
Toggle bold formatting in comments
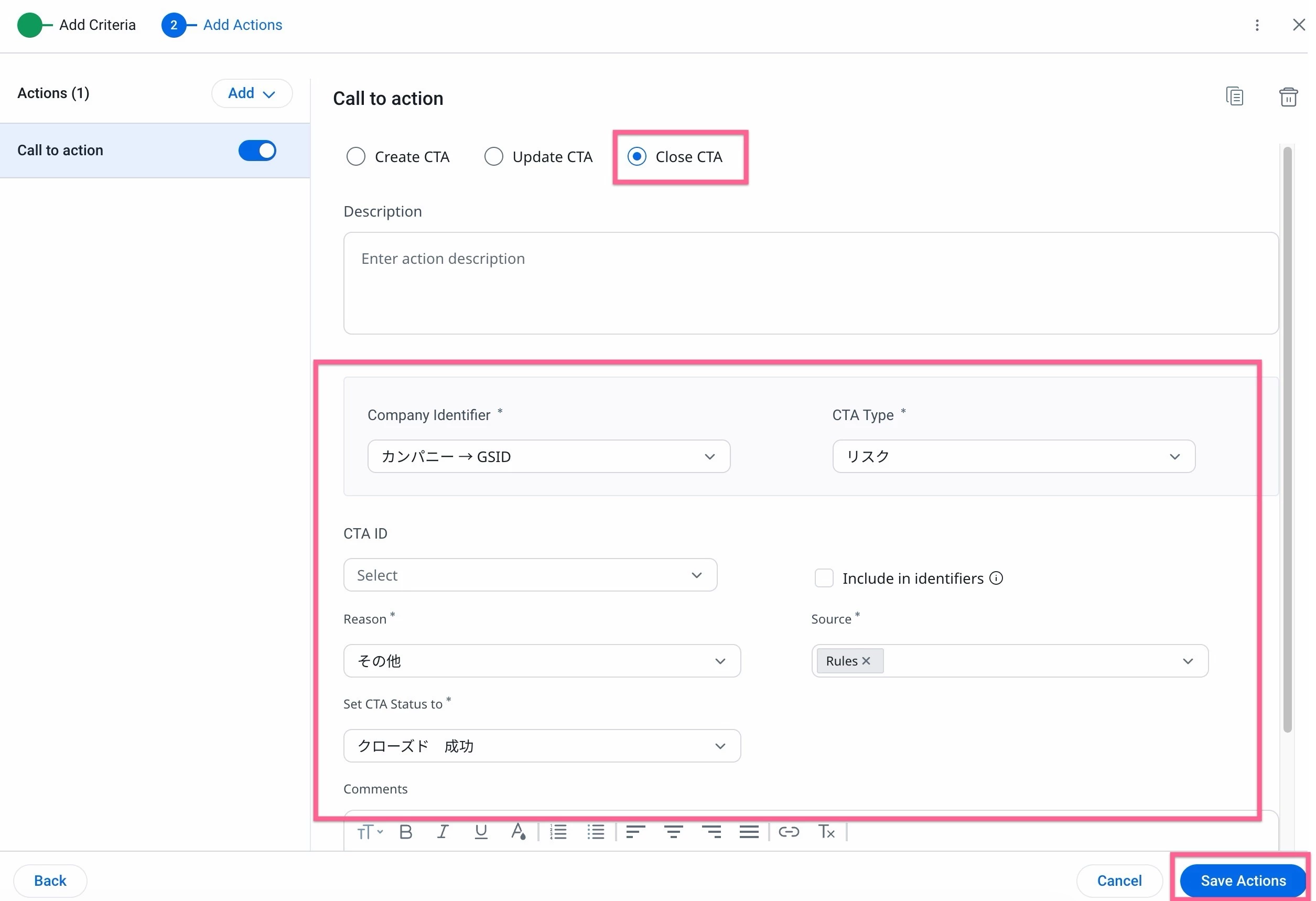405,832
